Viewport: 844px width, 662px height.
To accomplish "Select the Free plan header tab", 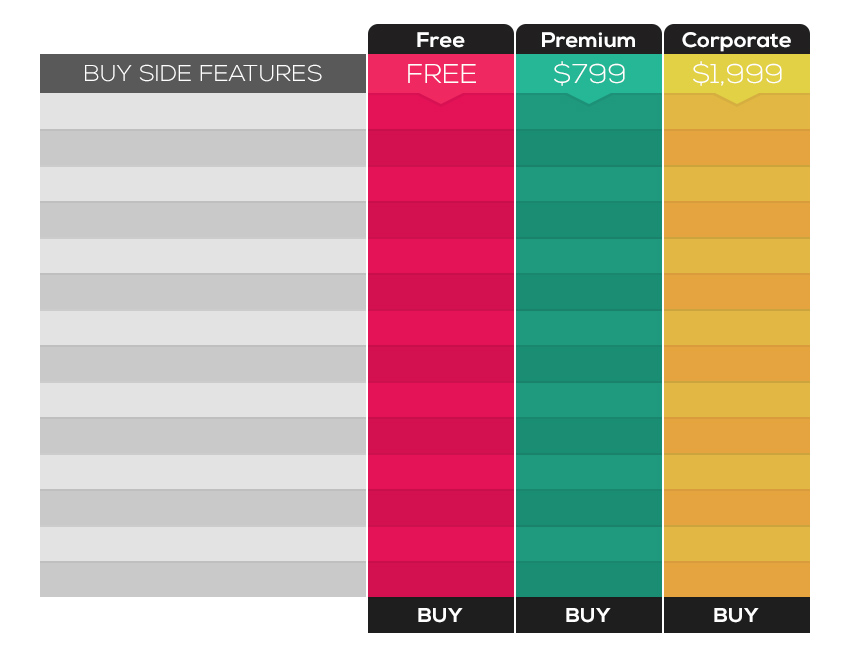I will (440, 40).
